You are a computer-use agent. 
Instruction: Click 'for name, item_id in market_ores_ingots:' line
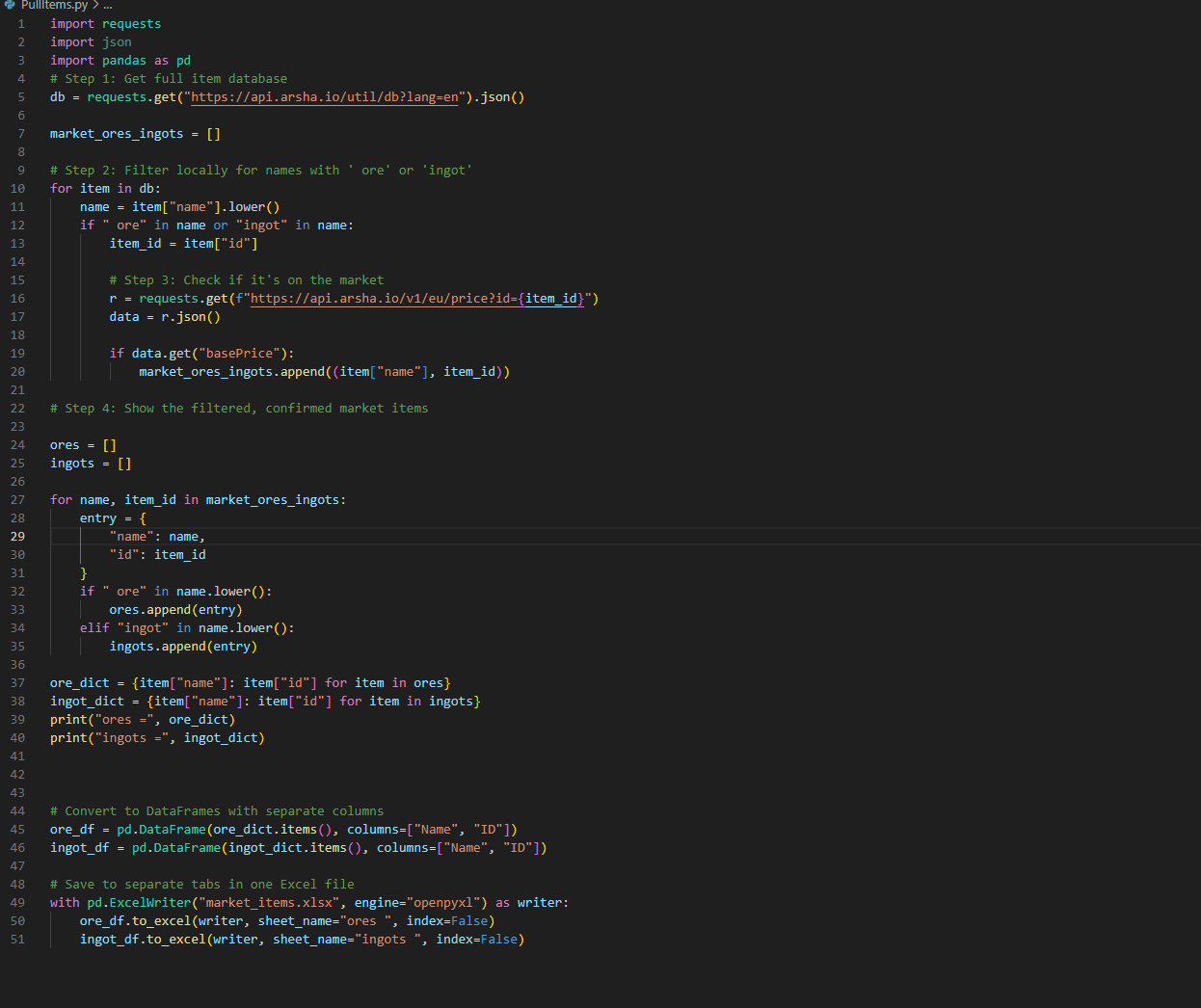click(199, 500)
